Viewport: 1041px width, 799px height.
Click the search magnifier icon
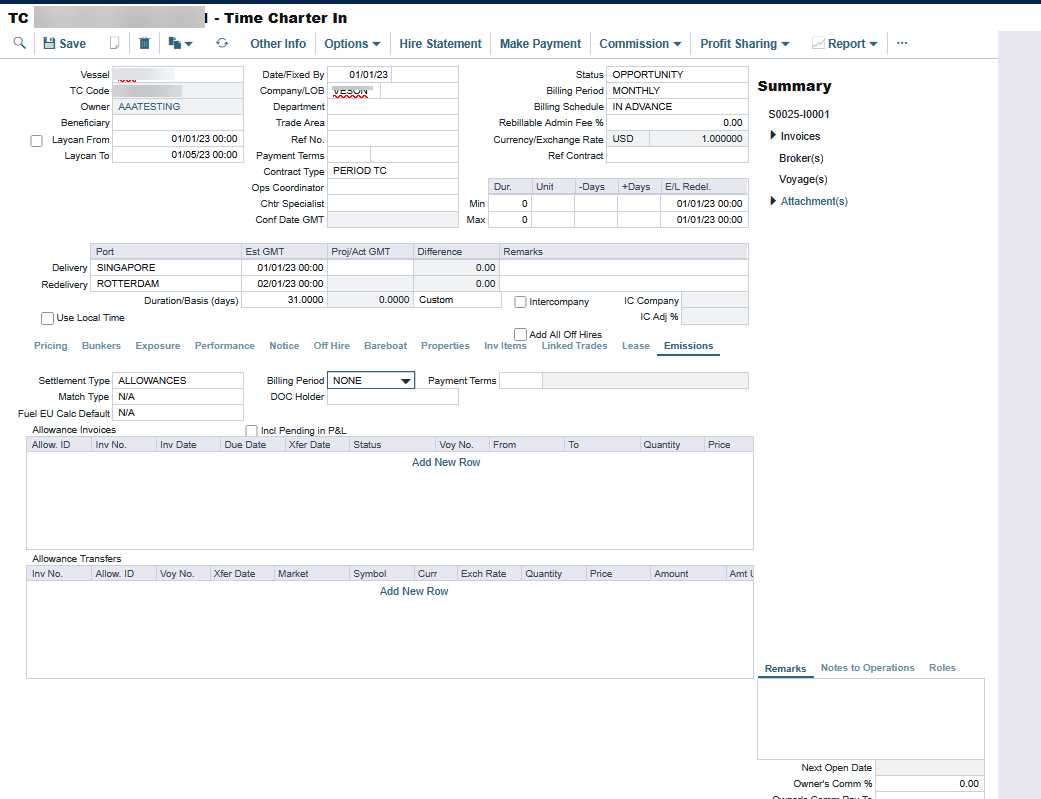point(20,43)
